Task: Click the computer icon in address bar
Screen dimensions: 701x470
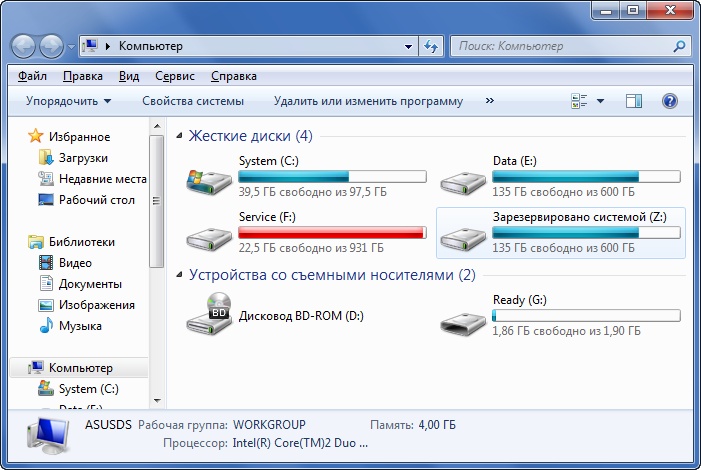Action: 90,46
